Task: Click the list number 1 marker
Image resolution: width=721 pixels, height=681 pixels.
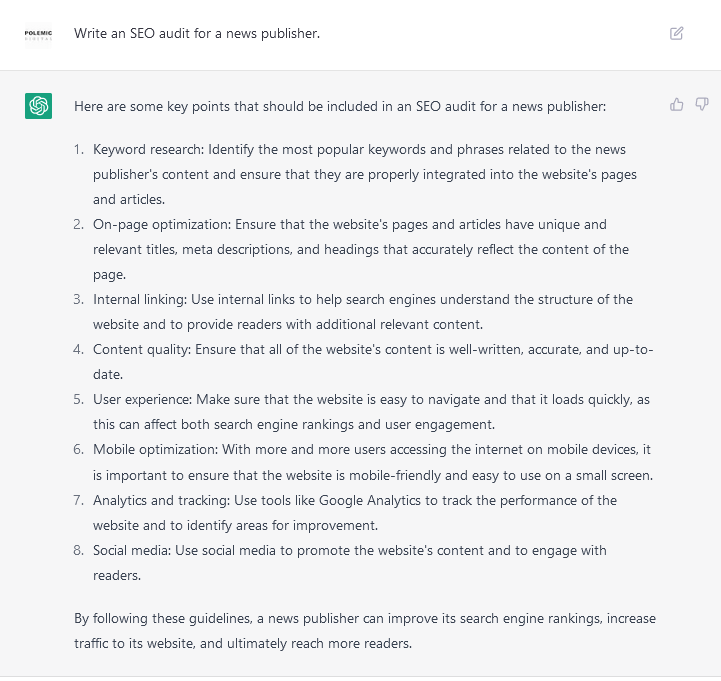Action: 79,150
